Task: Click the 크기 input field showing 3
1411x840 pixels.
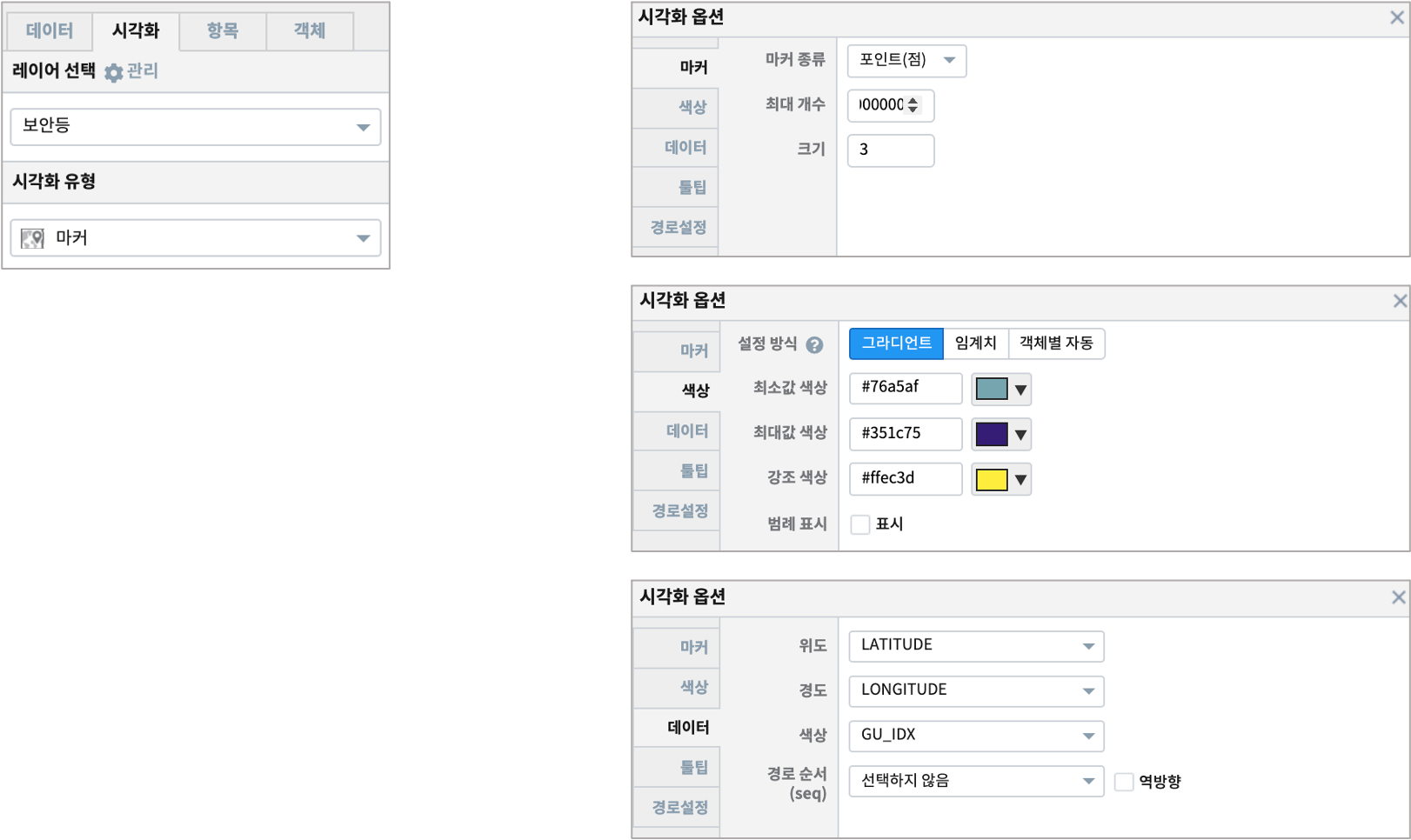Action: [x=891, y=150]
